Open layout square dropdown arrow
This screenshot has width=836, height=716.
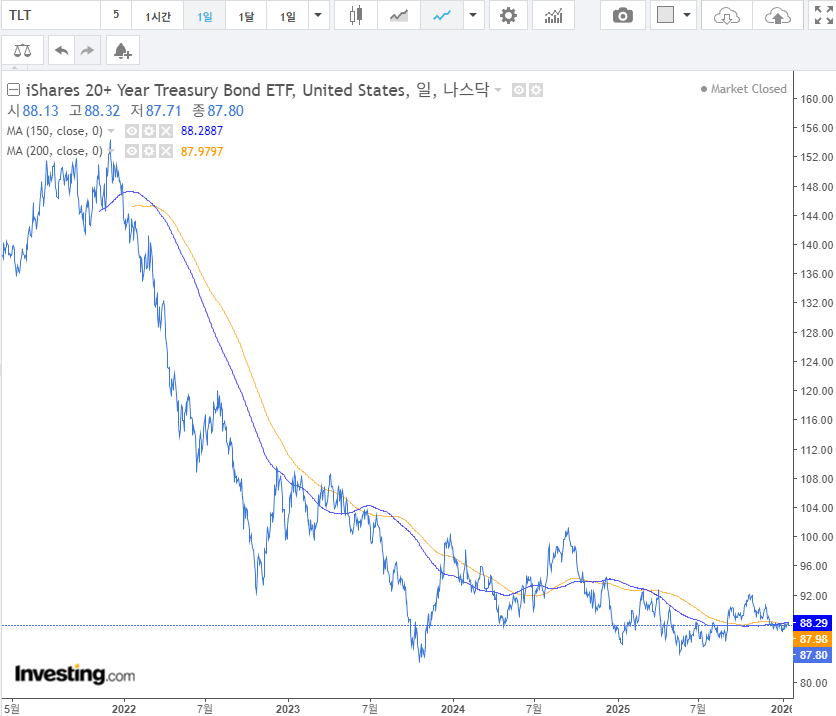point(687,15)
